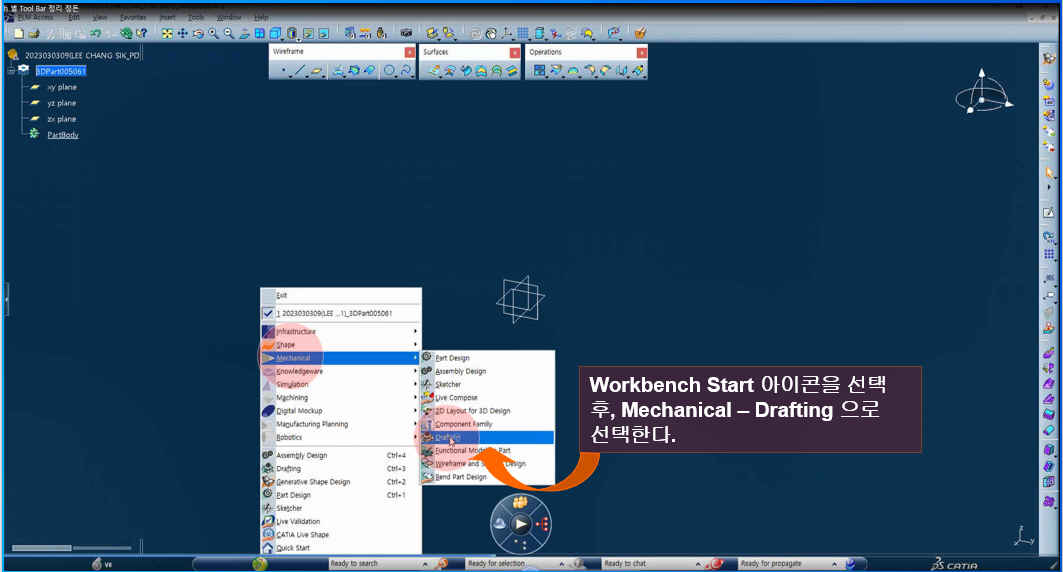Viewport: 1063px width, 572px height.
Task: Click the top people quadrant on the action pad
Action: coord(520,503)
